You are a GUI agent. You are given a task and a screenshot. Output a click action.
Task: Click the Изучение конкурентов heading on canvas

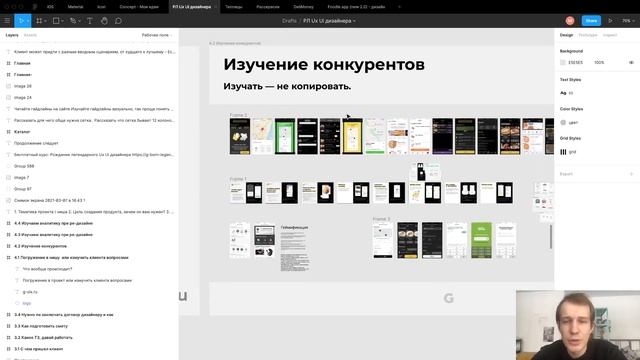324,64
